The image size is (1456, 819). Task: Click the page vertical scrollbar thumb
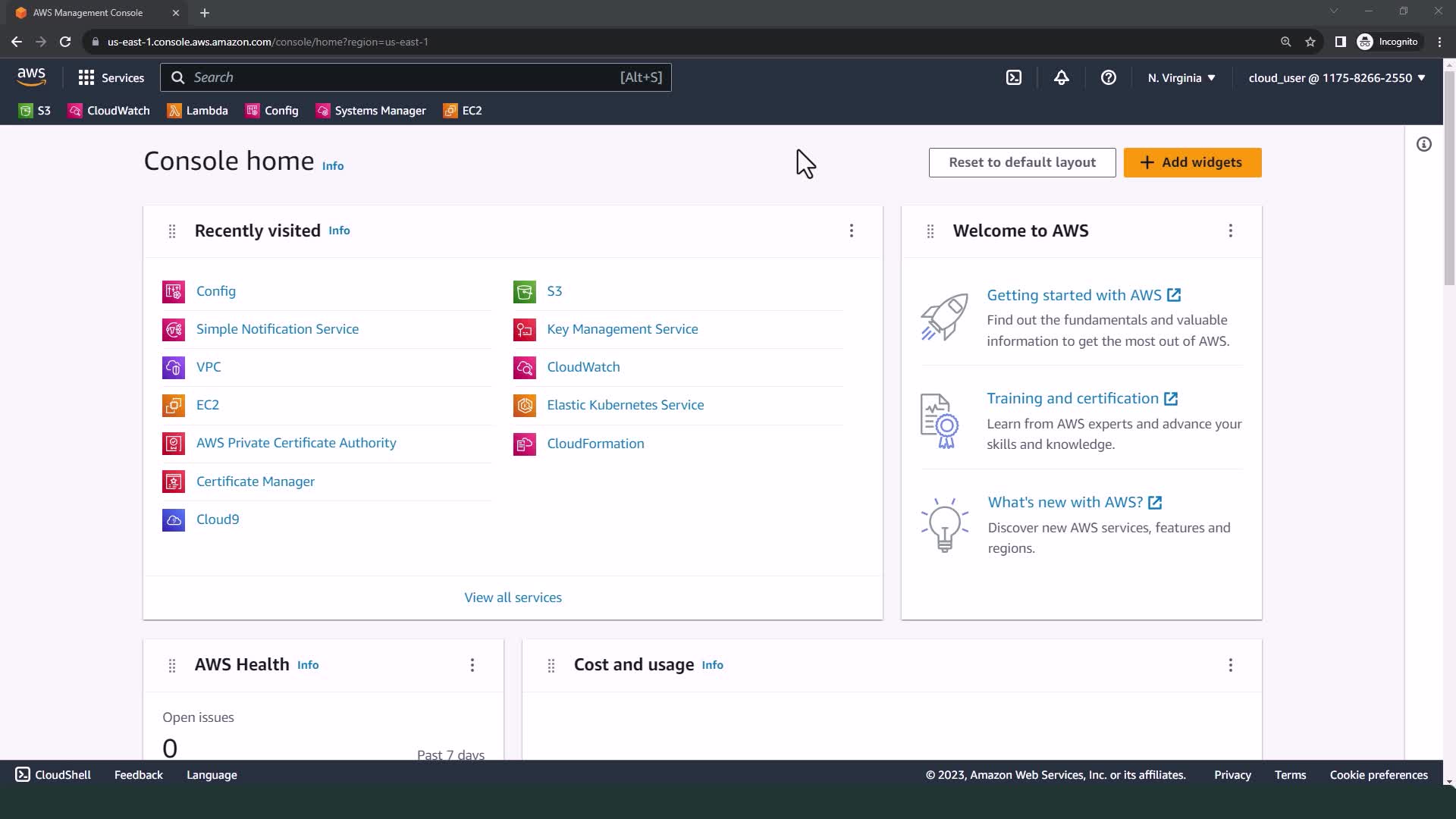(x=1448, y=178)
